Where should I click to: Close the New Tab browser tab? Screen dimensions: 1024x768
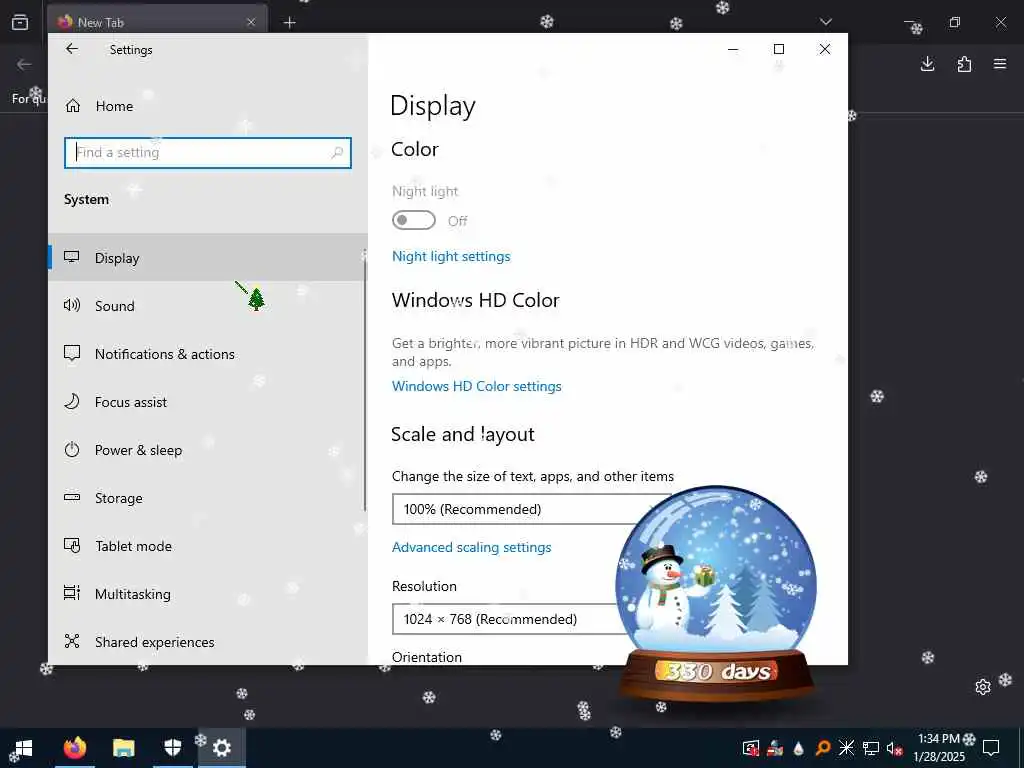[251, 22]
